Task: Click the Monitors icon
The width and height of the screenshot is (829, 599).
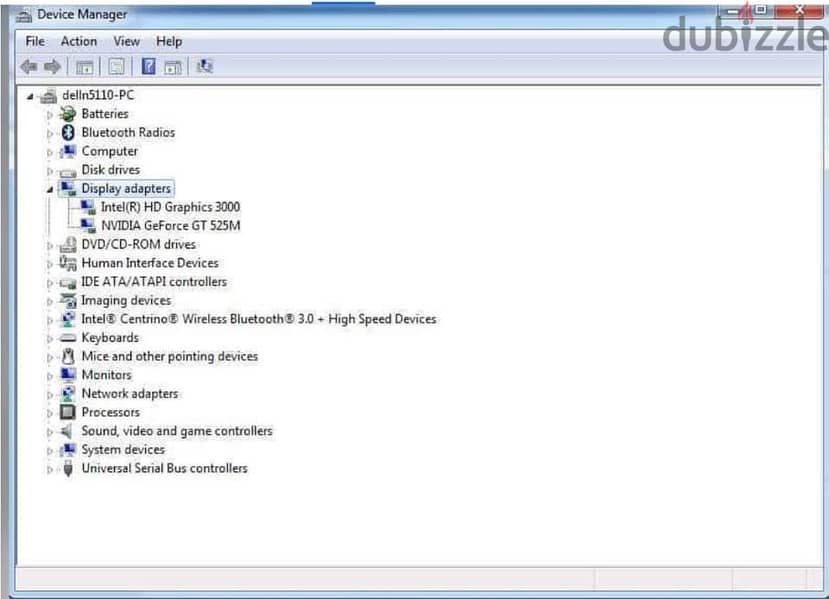Action: (68, 375)
